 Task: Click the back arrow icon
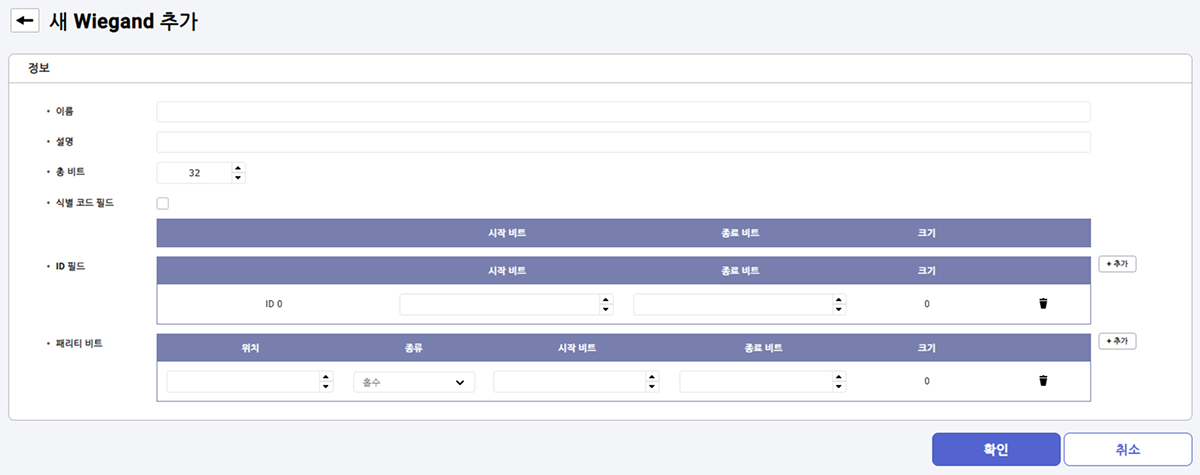coord(24,21)
